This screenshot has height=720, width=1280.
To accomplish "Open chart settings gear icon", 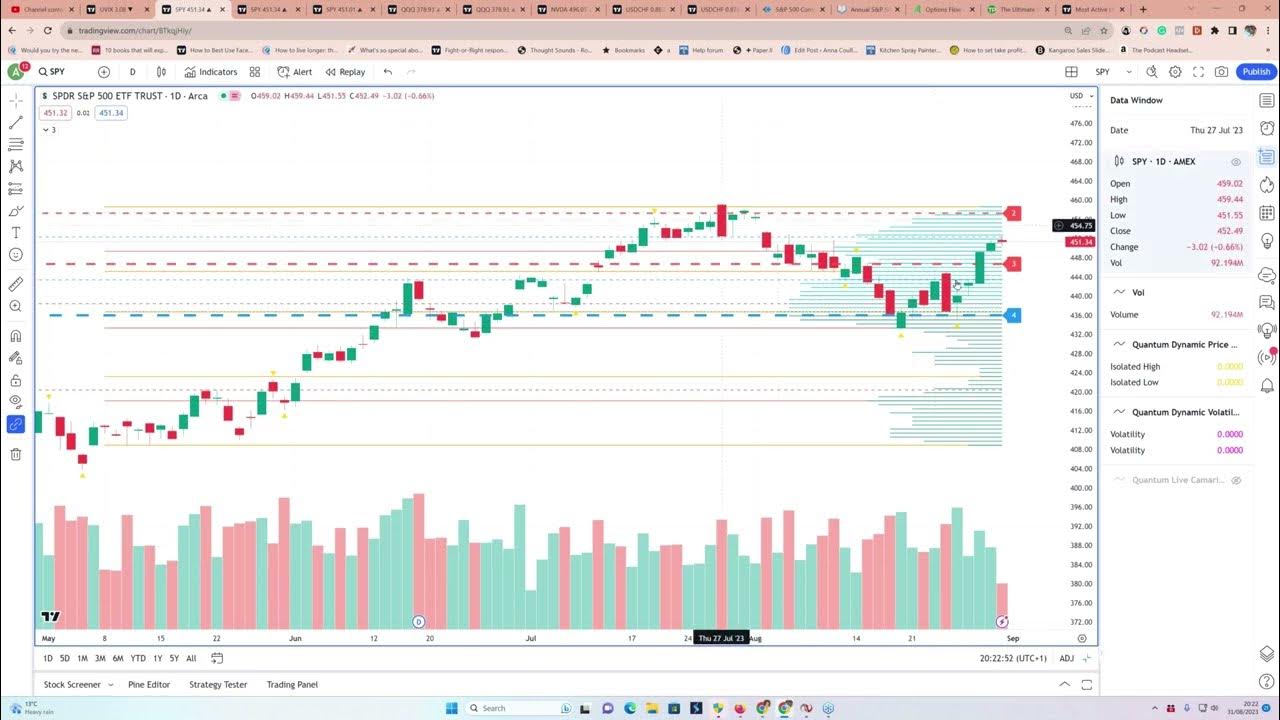I will (1175, 72).
